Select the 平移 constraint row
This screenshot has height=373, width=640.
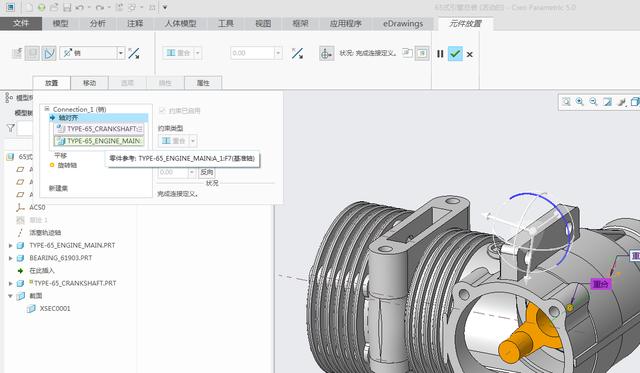[60, 155]
